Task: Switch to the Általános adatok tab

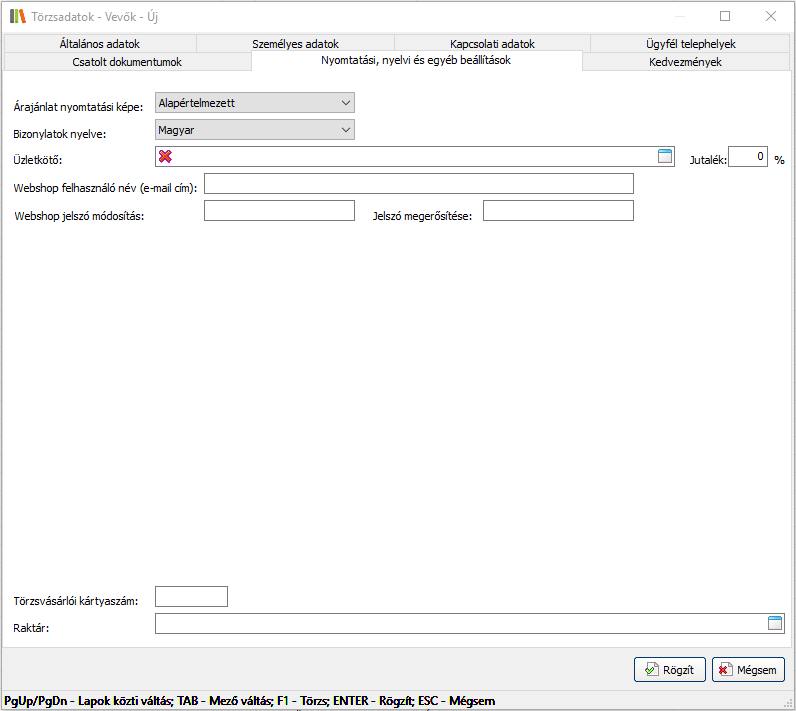Action: tap(99, 44)
